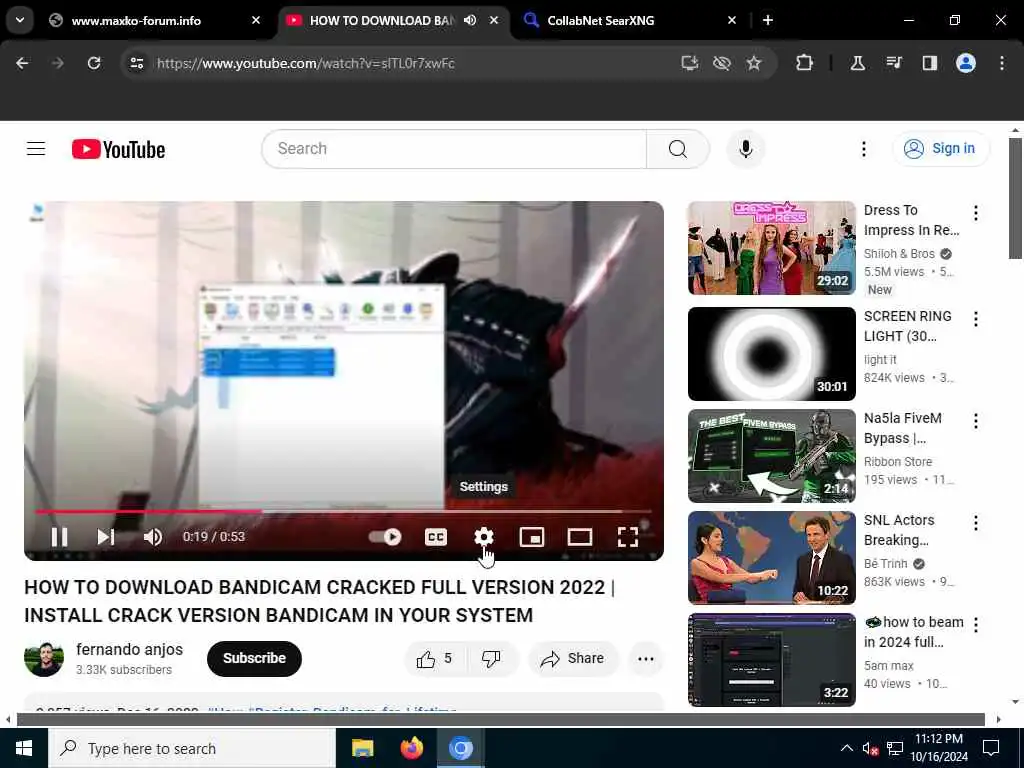Open SCREEN RING LIGHT video title
This screenshot has height=768, width=1024.
click(907, 326)
